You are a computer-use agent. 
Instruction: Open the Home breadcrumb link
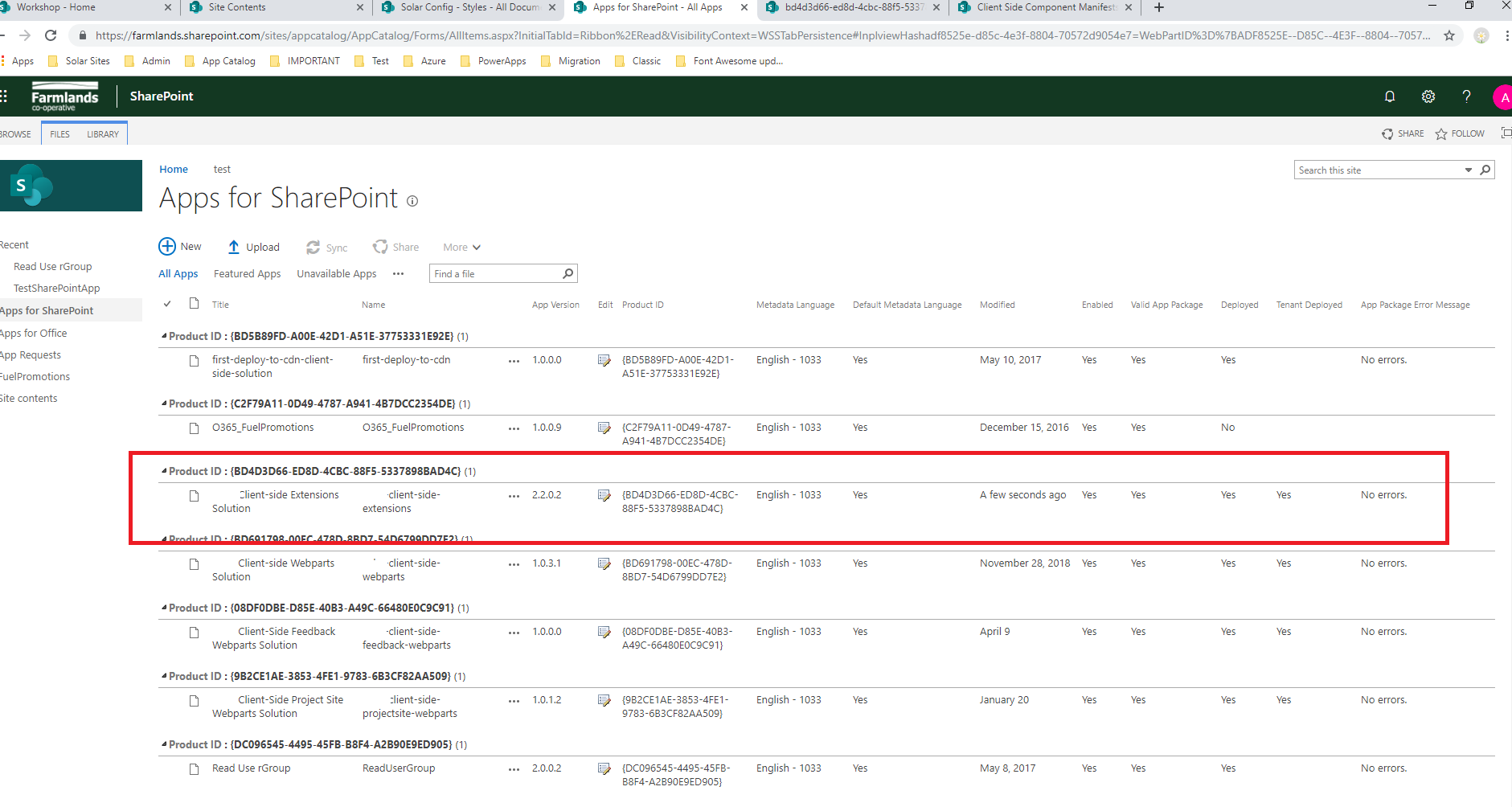point(174,169)
